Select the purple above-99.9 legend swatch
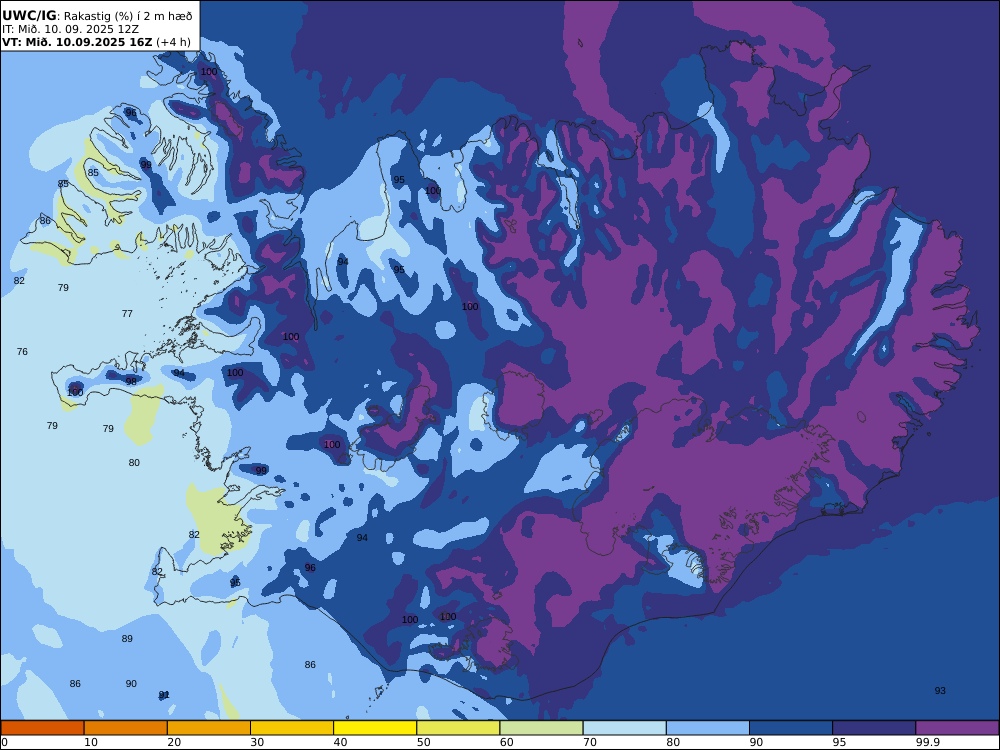Image resolution: width=1000 pixels, height=750 pixels. pos(957,728)
